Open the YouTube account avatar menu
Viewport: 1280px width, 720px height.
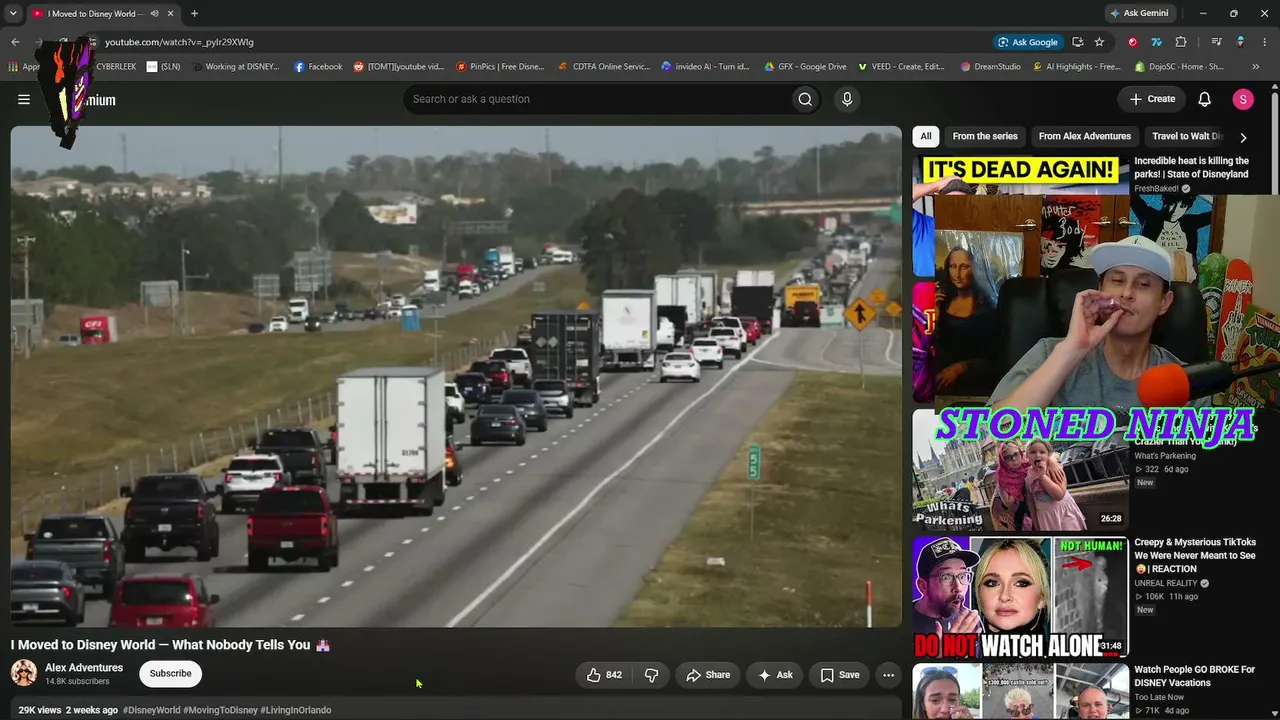[1243, 99]
